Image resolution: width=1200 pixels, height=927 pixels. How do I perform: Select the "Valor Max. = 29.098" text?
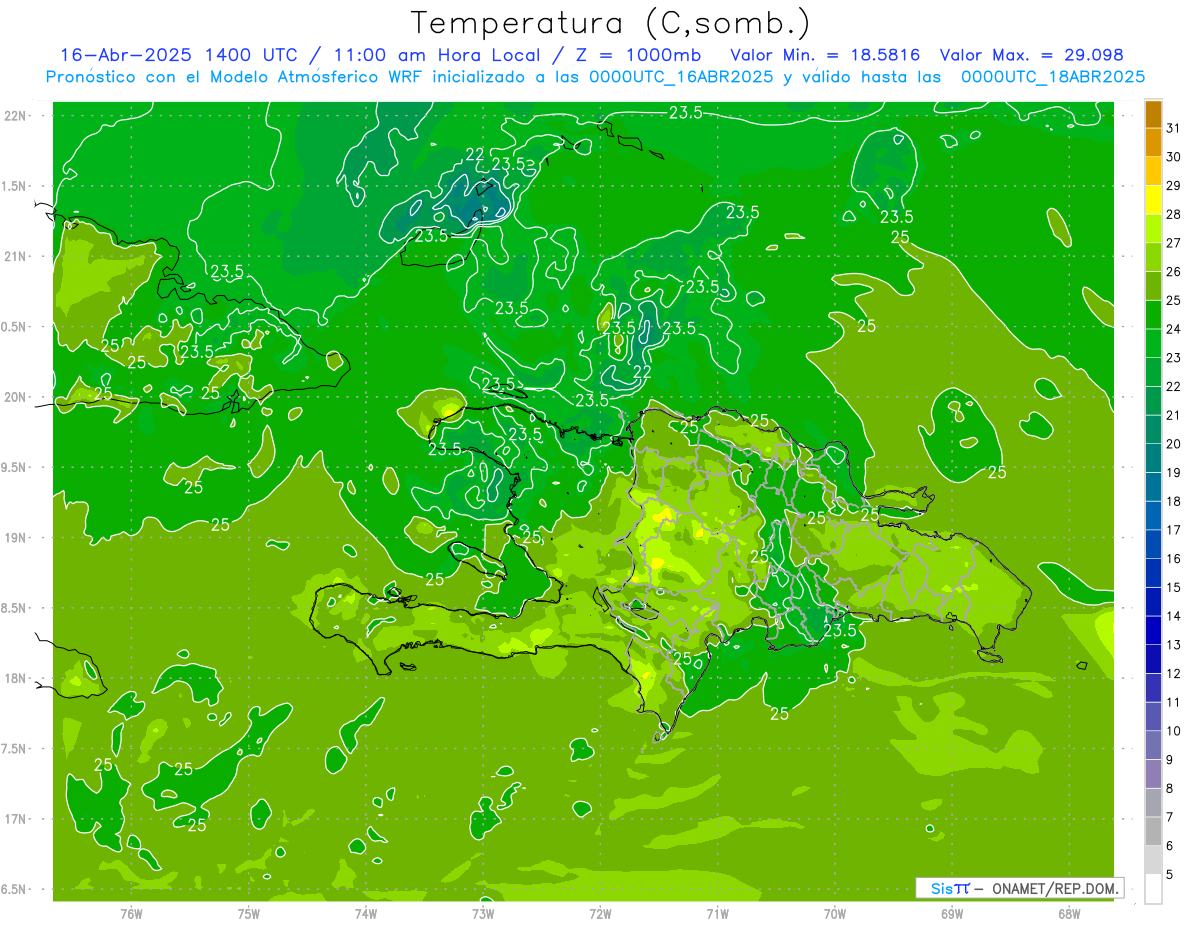1031,55
